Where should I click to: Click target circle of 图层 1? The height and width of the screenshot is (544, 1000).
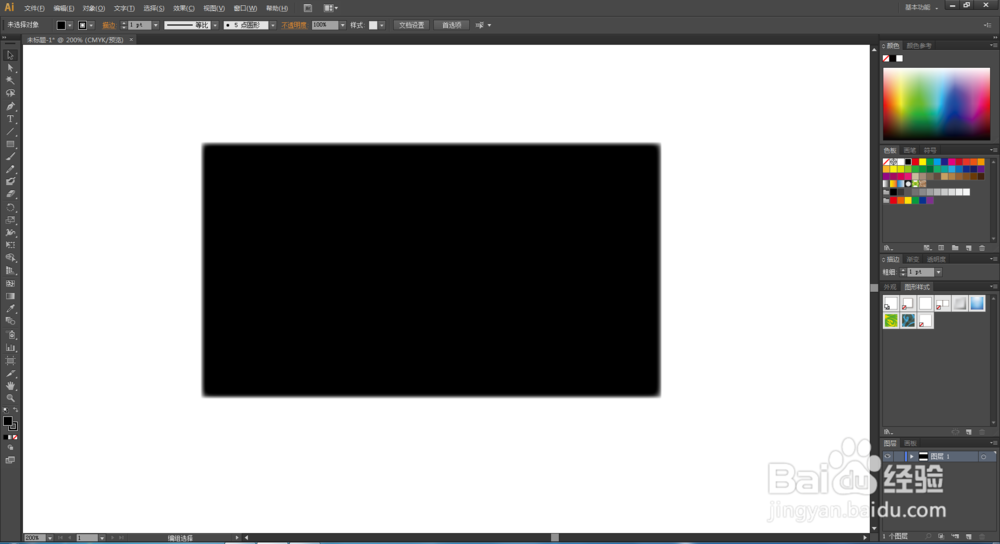(x=983, y=457)
